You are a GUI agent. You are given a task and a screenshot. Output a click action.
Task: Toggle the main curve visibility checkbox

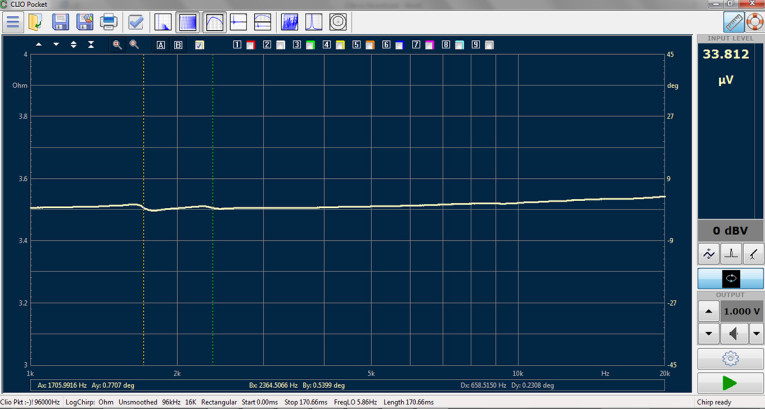(200, 45)
